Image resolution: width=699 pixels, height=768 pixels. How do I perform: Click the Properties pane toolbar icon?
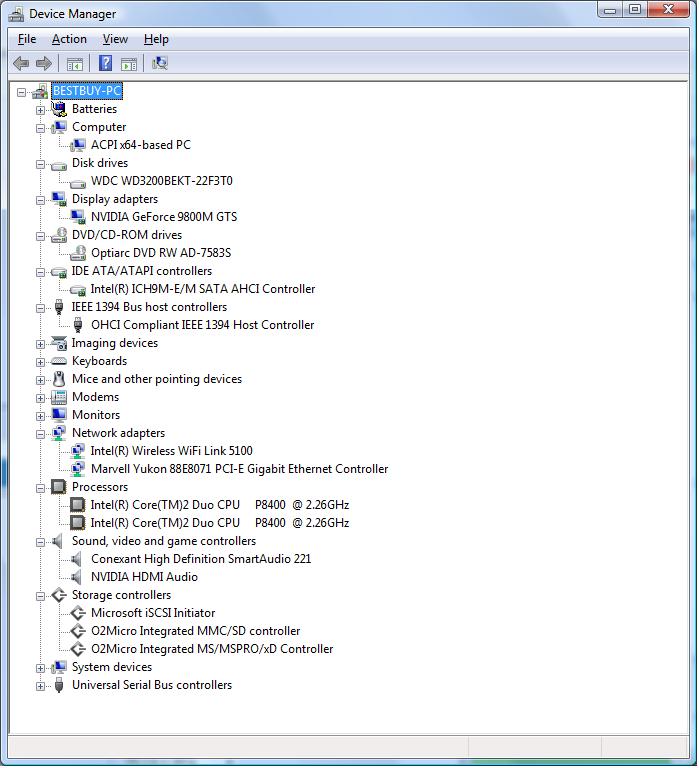tap(129, 64)
